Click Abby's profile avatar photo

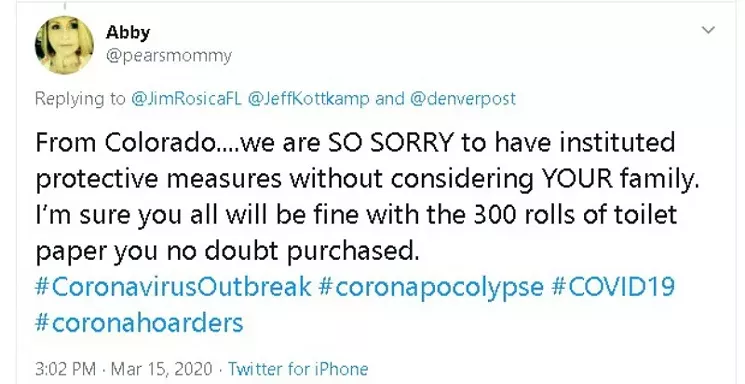click(64, 45)
